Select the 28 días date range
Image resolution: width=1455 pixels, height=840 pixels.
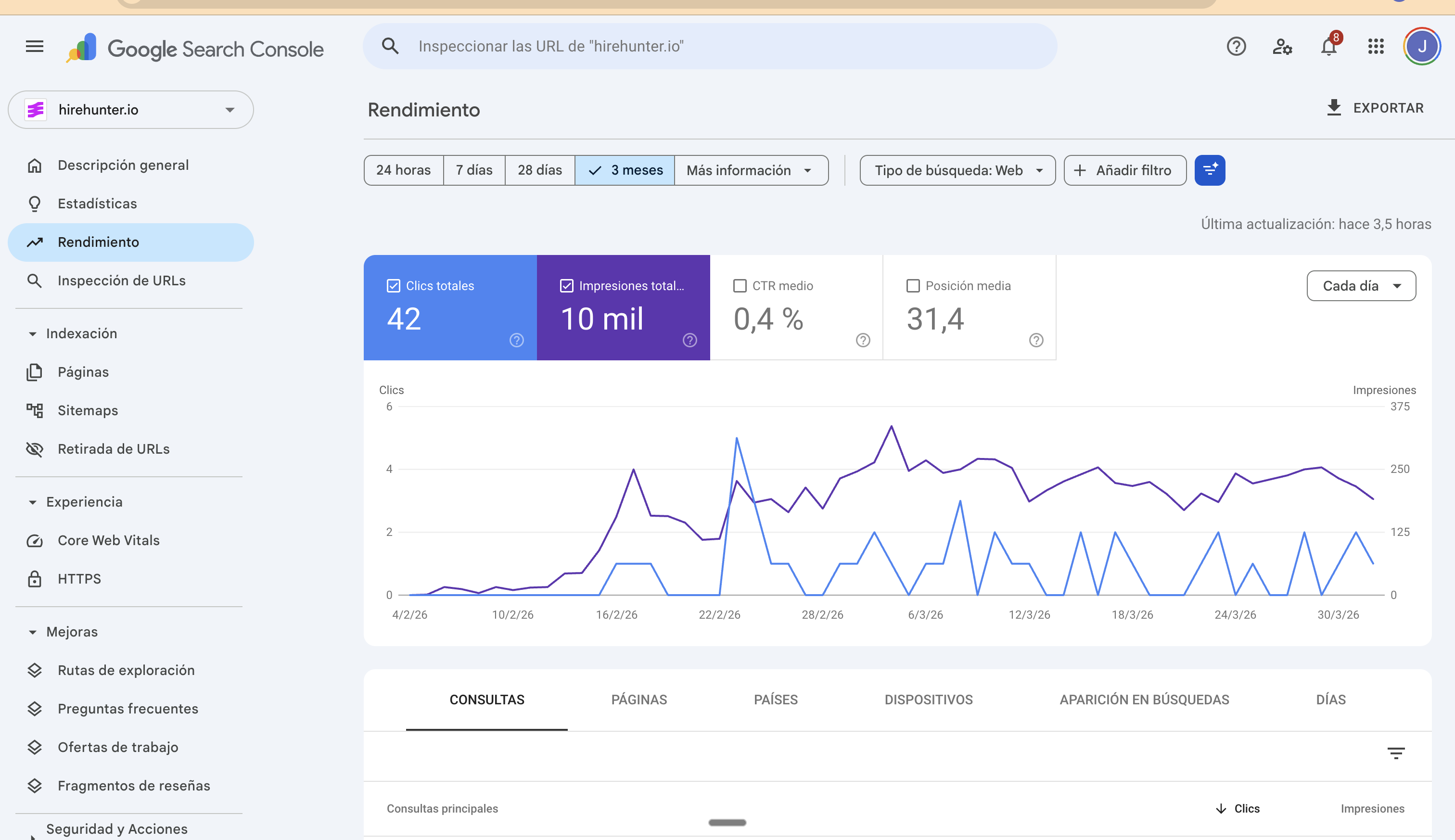click(539, 170)
